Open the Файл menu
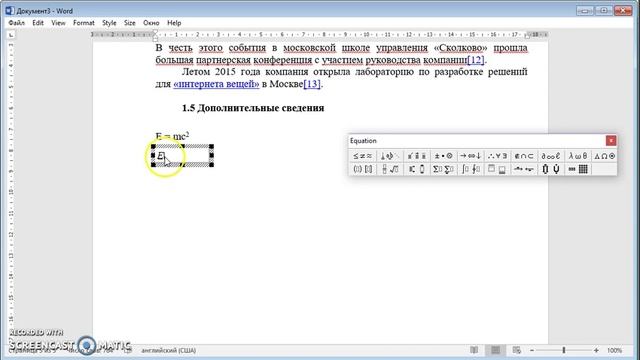The height and width of the screenshot is (360, 640). coord(17,23)
